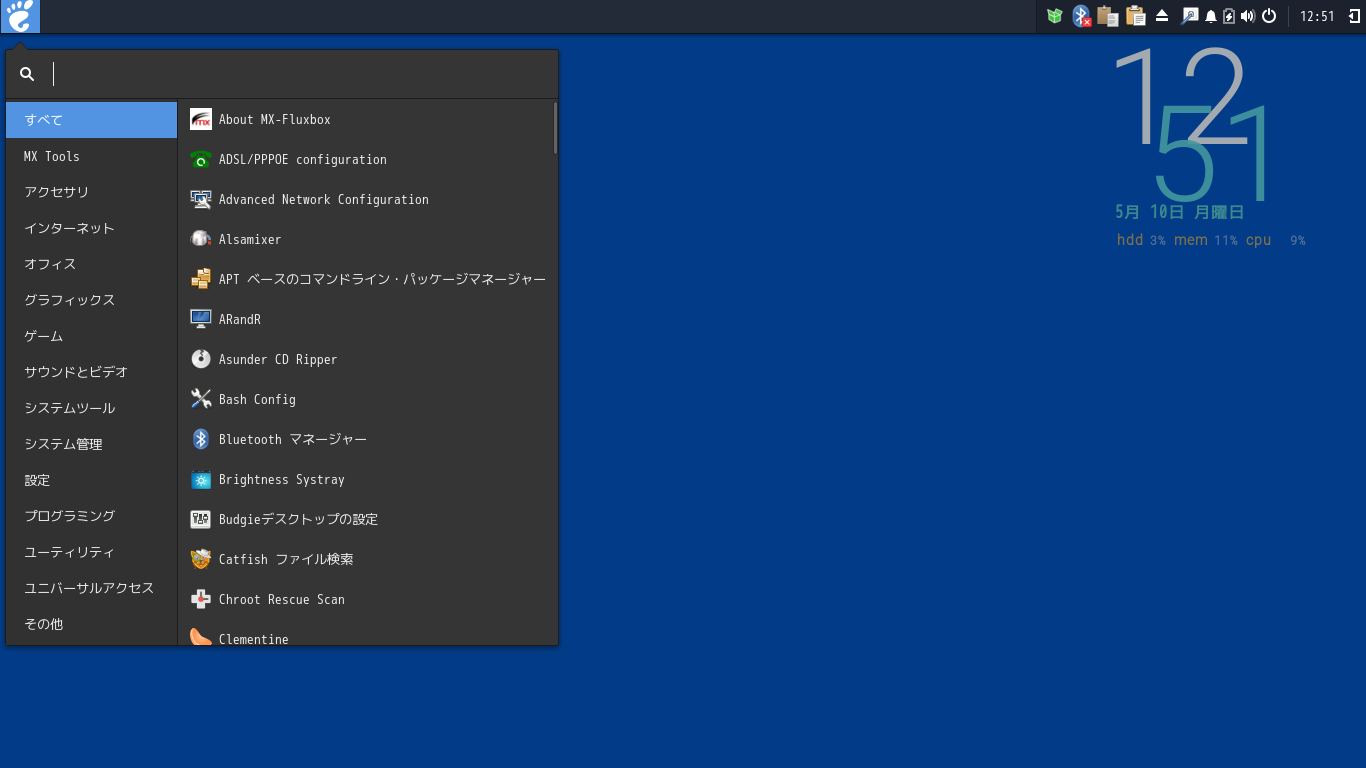This screenshot has width=1366, height=768.
Task: Launch ADSL/PPPOE configuration entry text
Action: click(303, 159)
